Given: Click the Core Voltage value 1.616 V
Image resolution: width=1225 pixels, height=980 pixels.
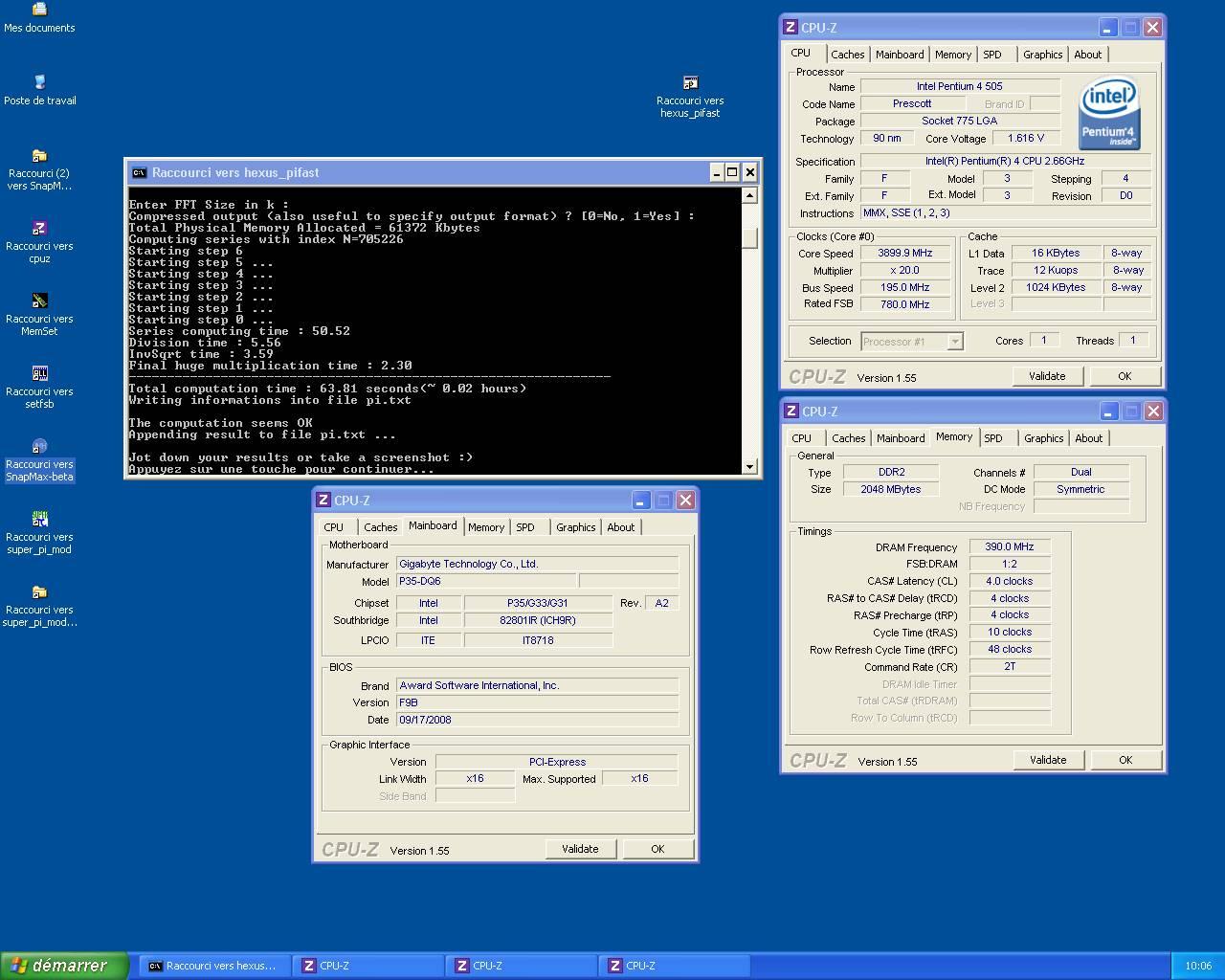Looking at the screenshot, I should (x=1026, y=138).
